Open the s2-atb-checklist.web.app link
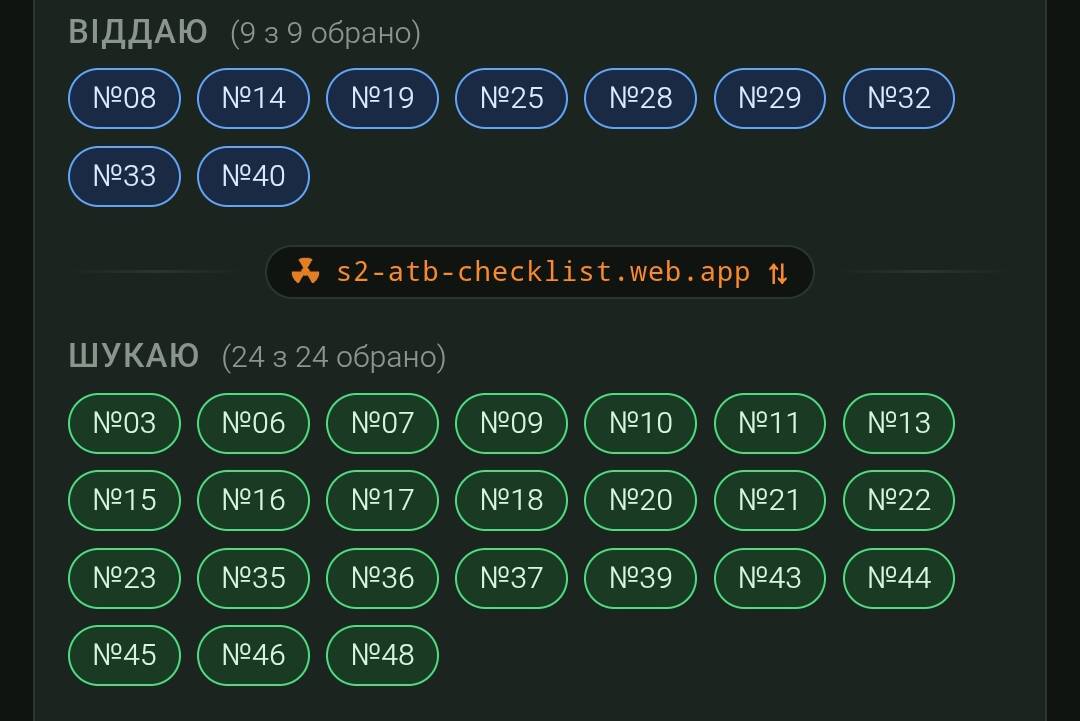 pos(543,272)
